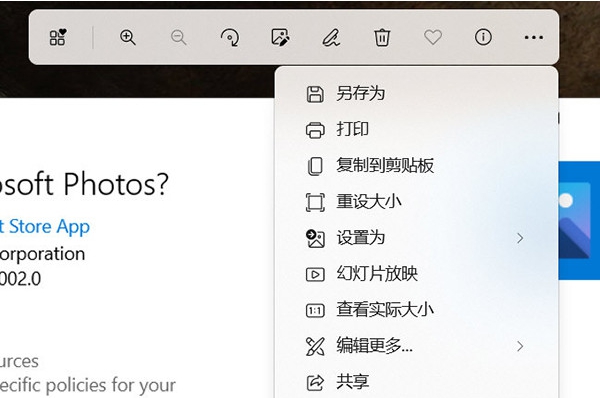Click the printer icon beside 打印
Screen dimensions: 600x398
click(315, 130)
